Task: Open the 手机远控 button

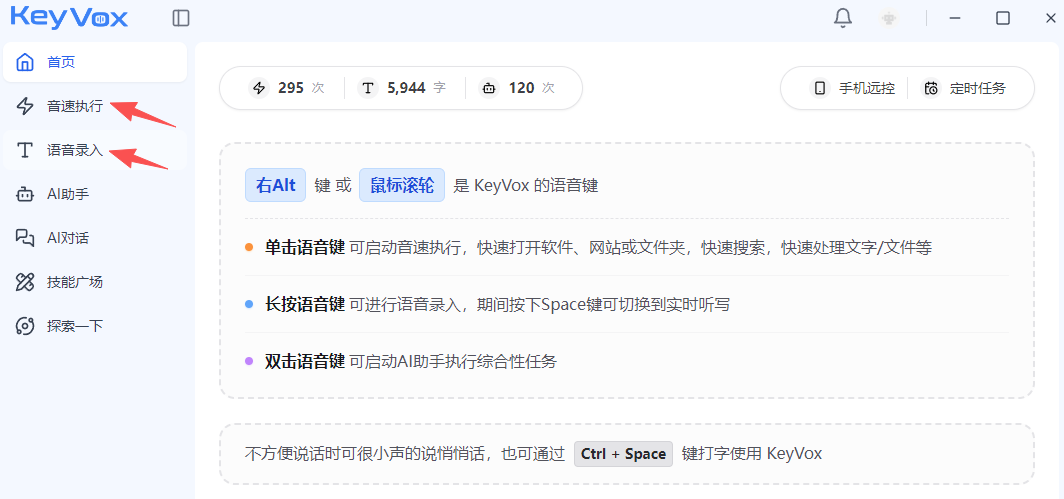Action: pos(852,88)
